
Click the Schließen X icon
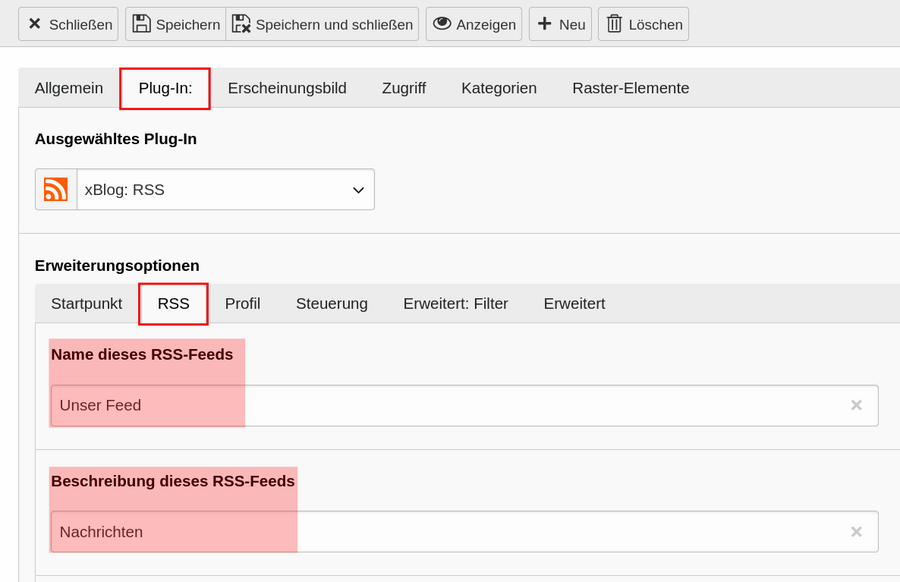34,24
